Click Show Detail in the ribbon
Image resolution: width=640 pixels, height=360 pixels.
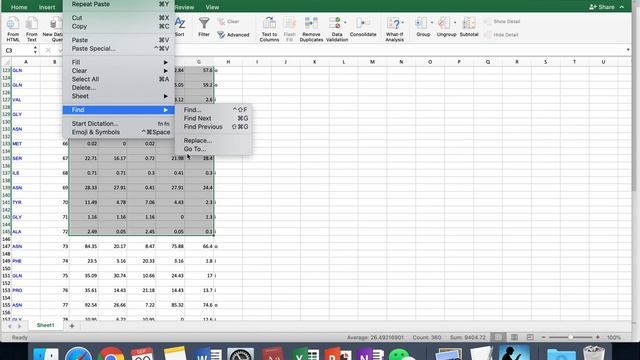(502, 22)
